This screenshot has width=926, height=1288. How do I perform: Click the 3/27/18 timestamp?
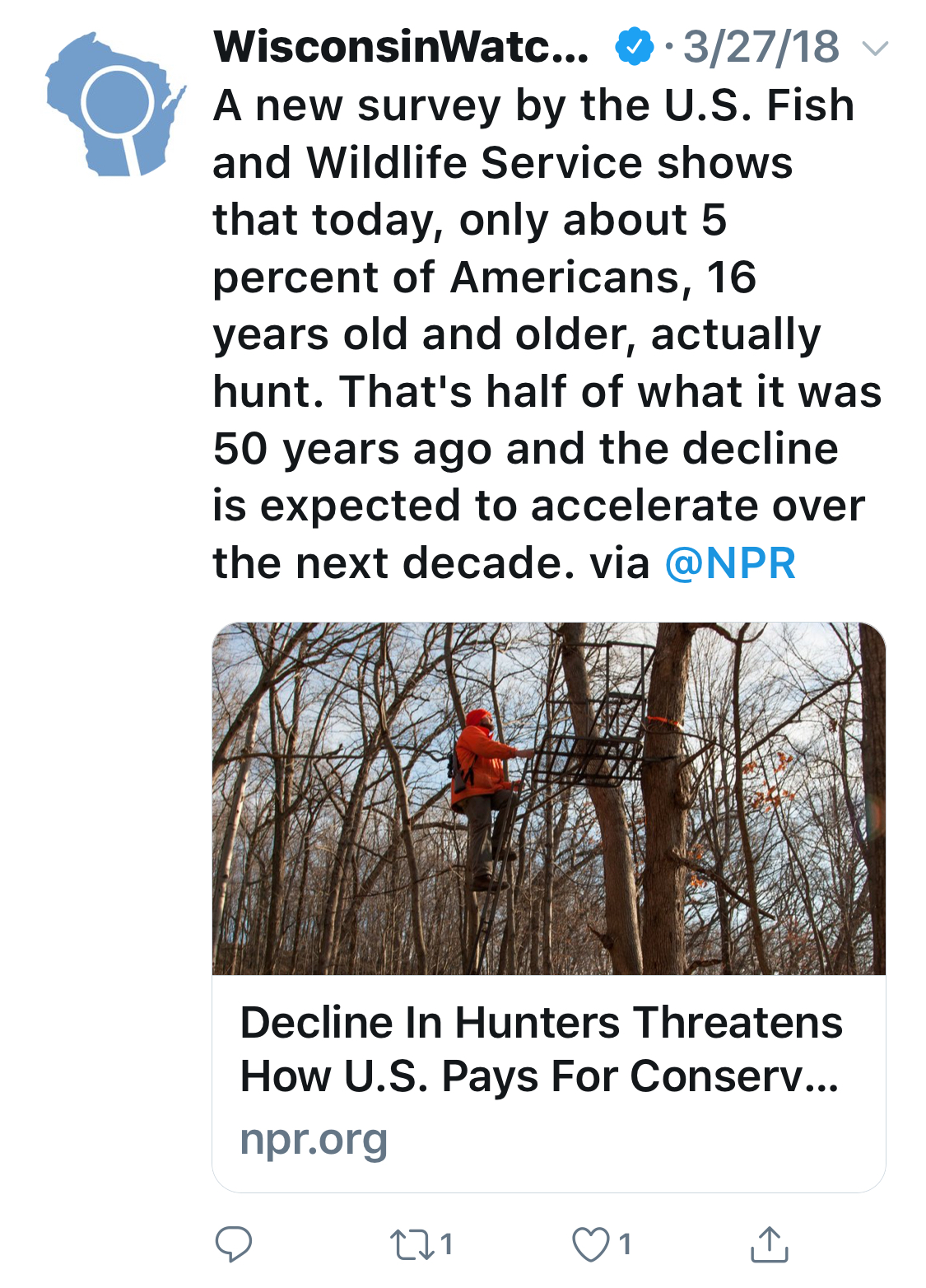point(761,47)
